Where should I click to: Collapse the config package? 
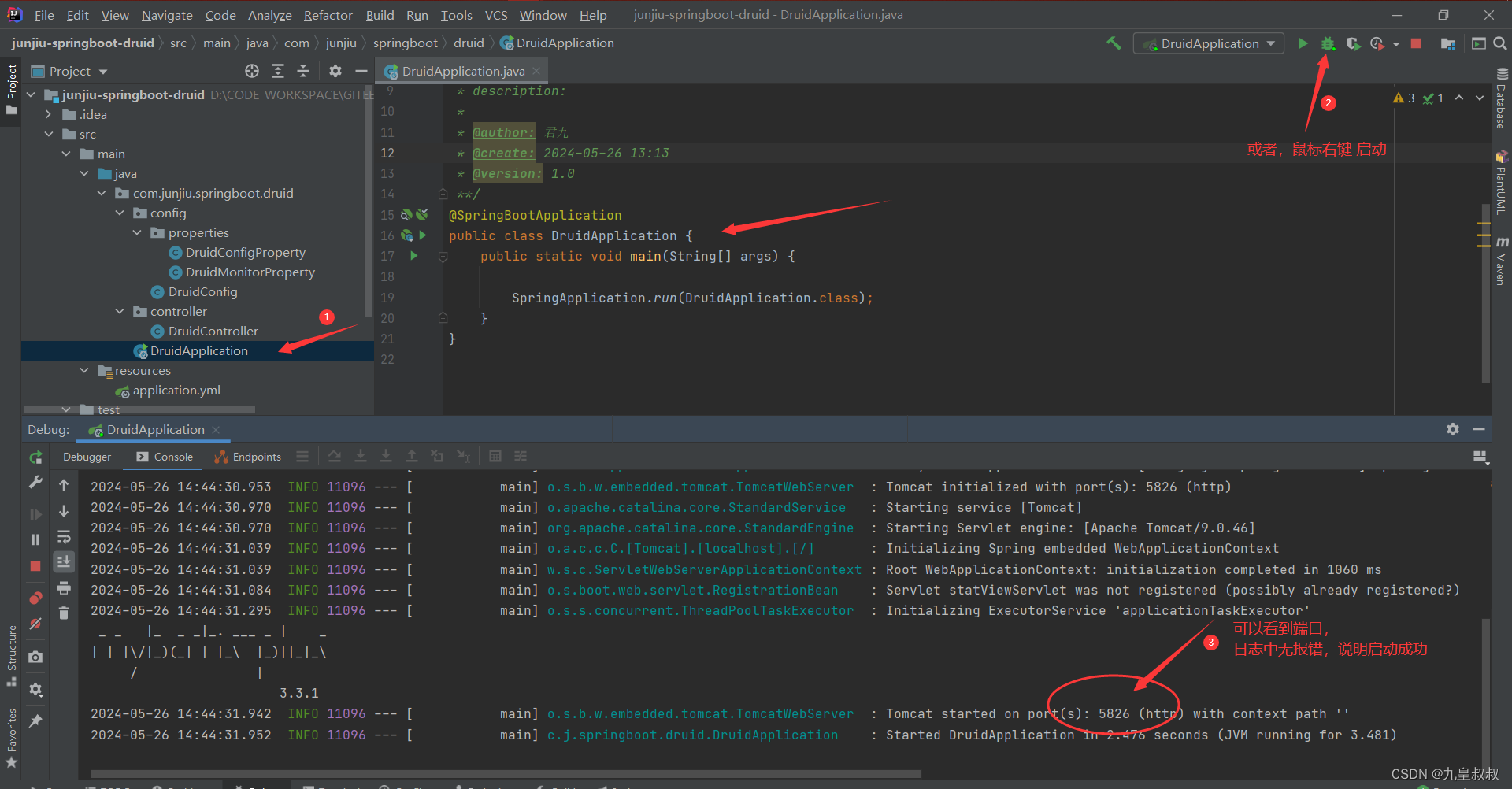(120, 213)
